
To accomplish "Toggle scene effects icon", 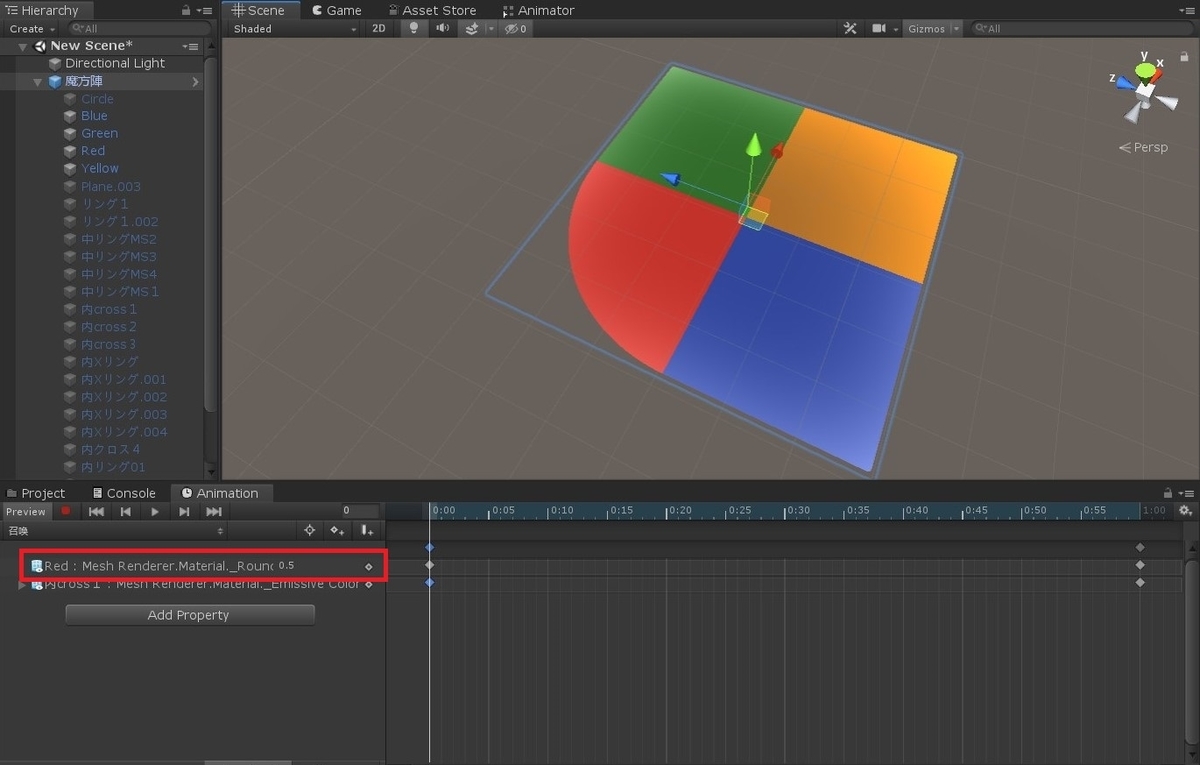I will click(x=471, y=29).
